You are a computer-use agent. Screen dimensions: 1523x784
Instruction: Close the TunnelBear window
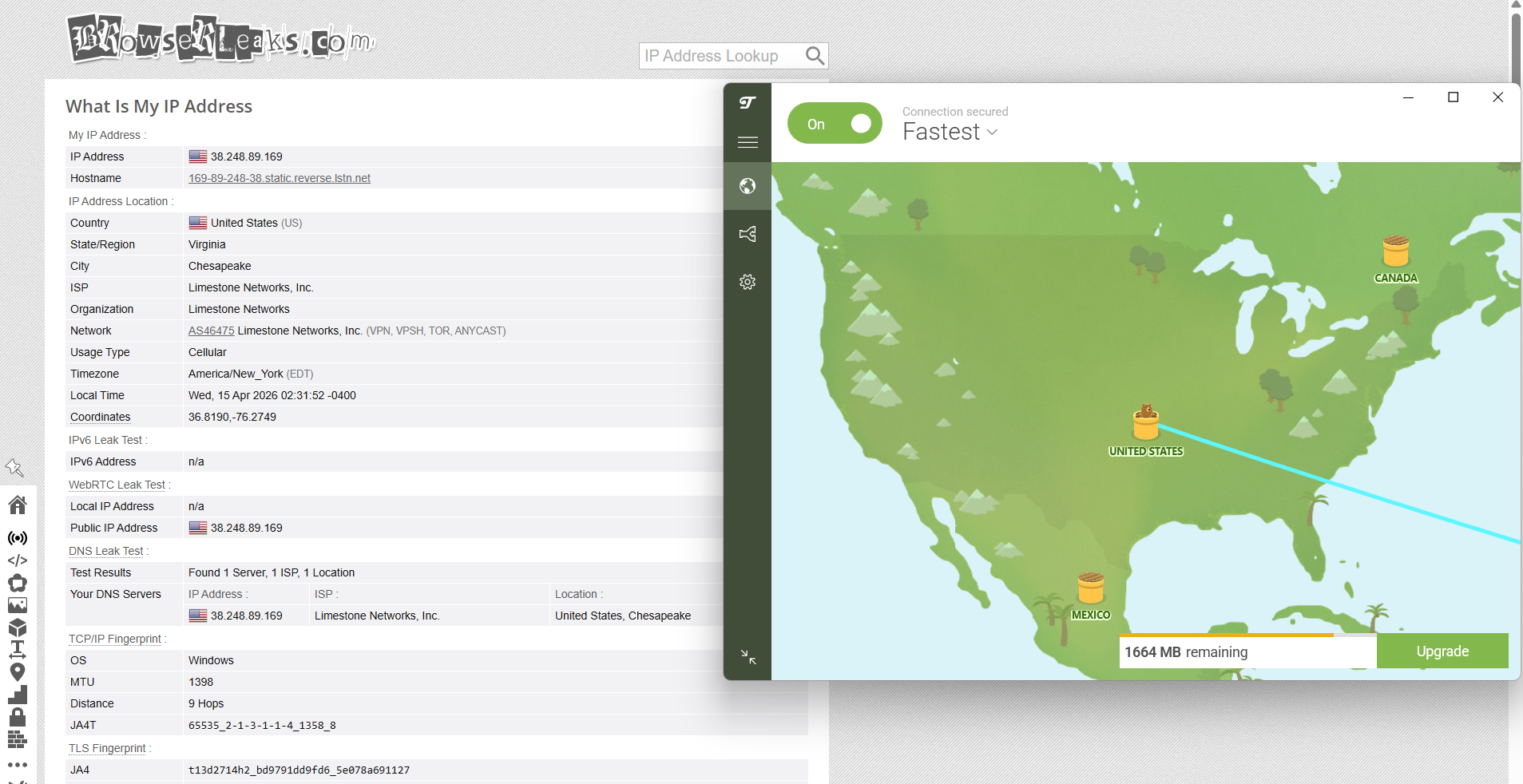pos(1498,97)
